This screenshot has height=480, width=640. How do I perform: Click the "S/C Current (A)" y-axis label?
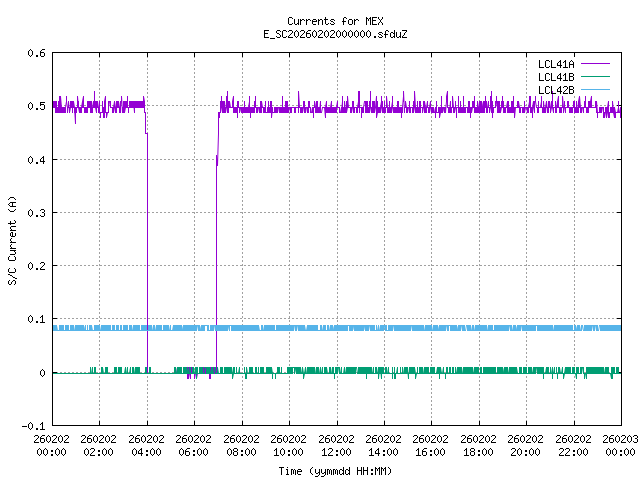13,240
